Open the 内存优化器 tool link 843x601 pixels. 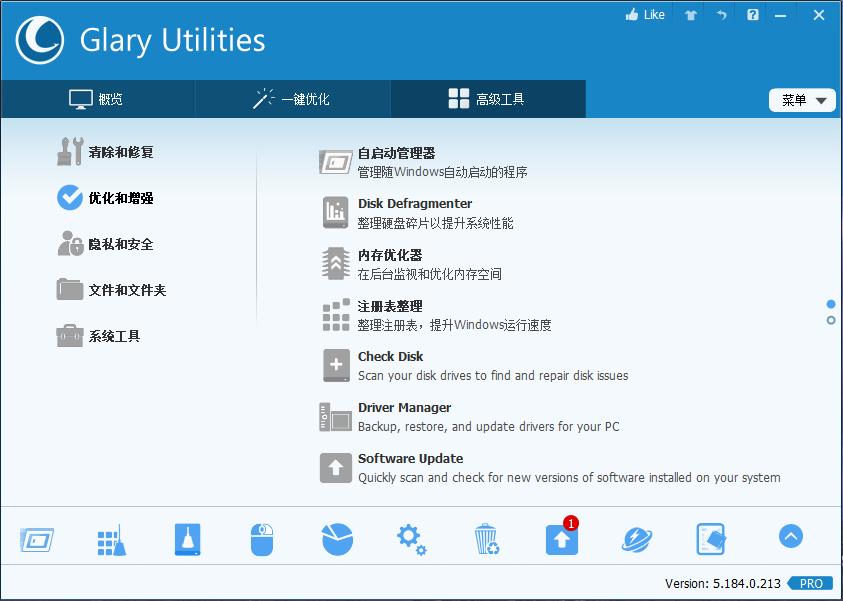pyautogui.click(x=390, y=255)
